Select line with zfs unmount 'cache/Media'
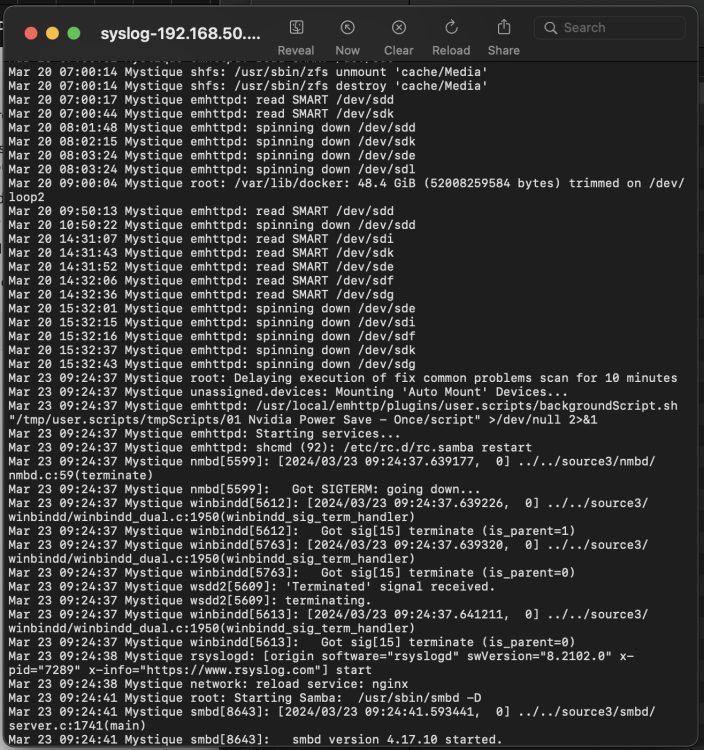The image size is (704, 750). click(x=248, y=72)
